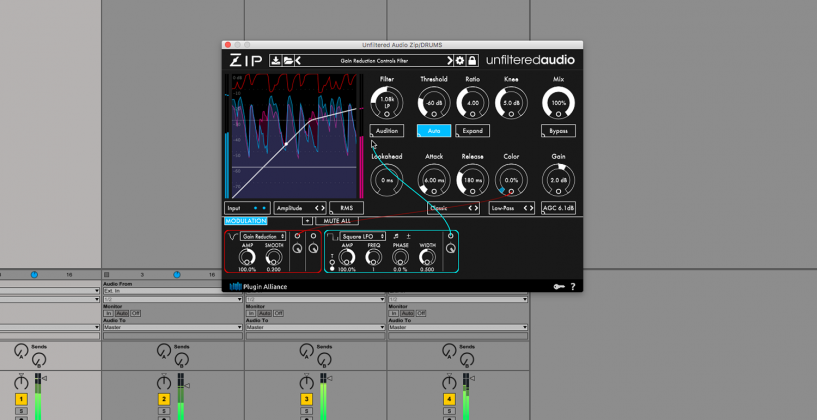Image resolution: width=817 pixels, height=420 pixels.
Task: Set track monitor to Off
Action: point(136,313)
